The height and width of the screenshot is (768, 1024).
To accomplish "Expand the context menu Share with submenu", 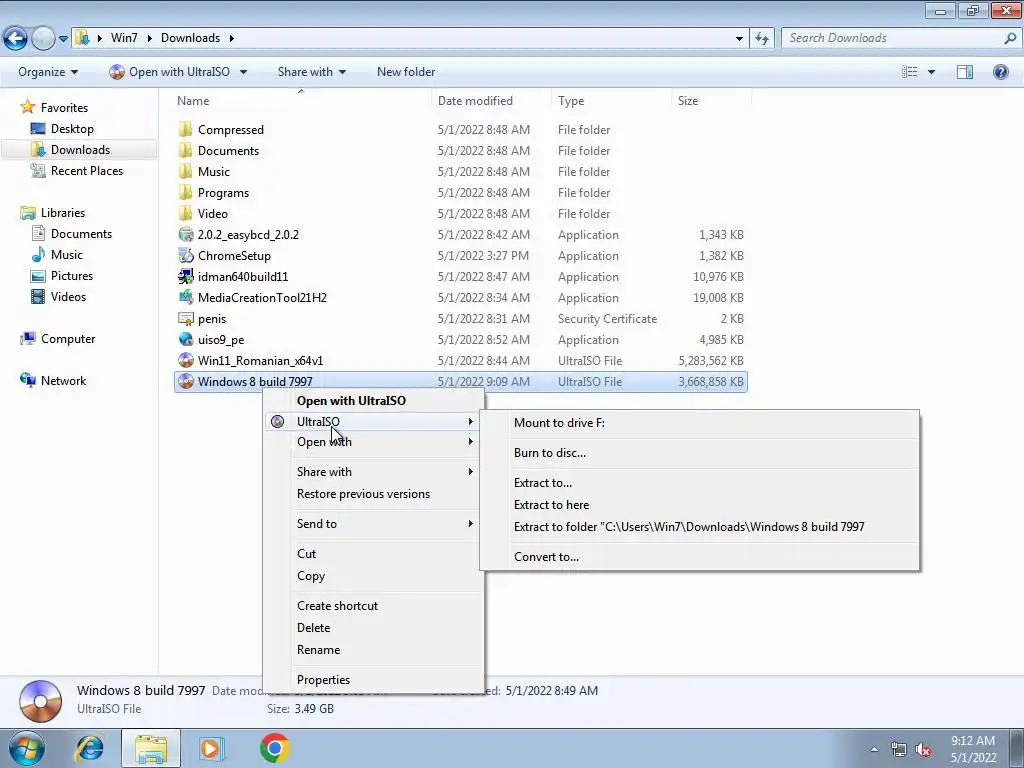I will [x=374, y=472].
